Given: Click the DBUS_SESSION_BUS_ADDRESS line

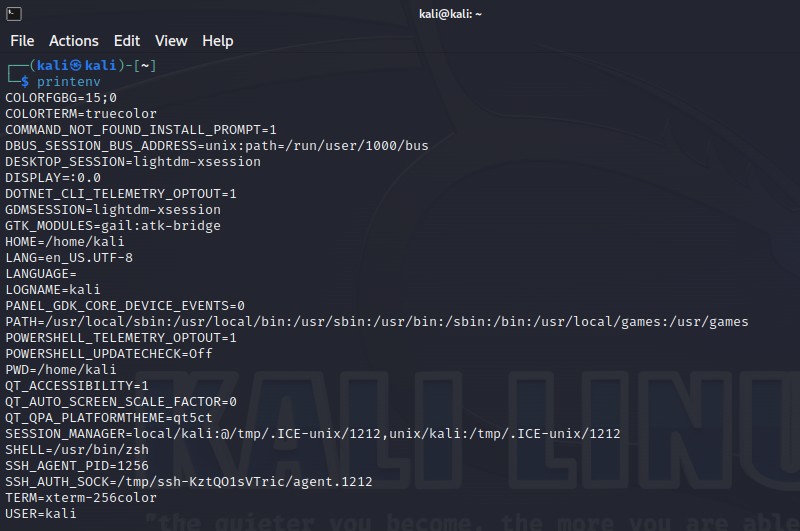Looking at the screenshot, I should click(217, 145).
